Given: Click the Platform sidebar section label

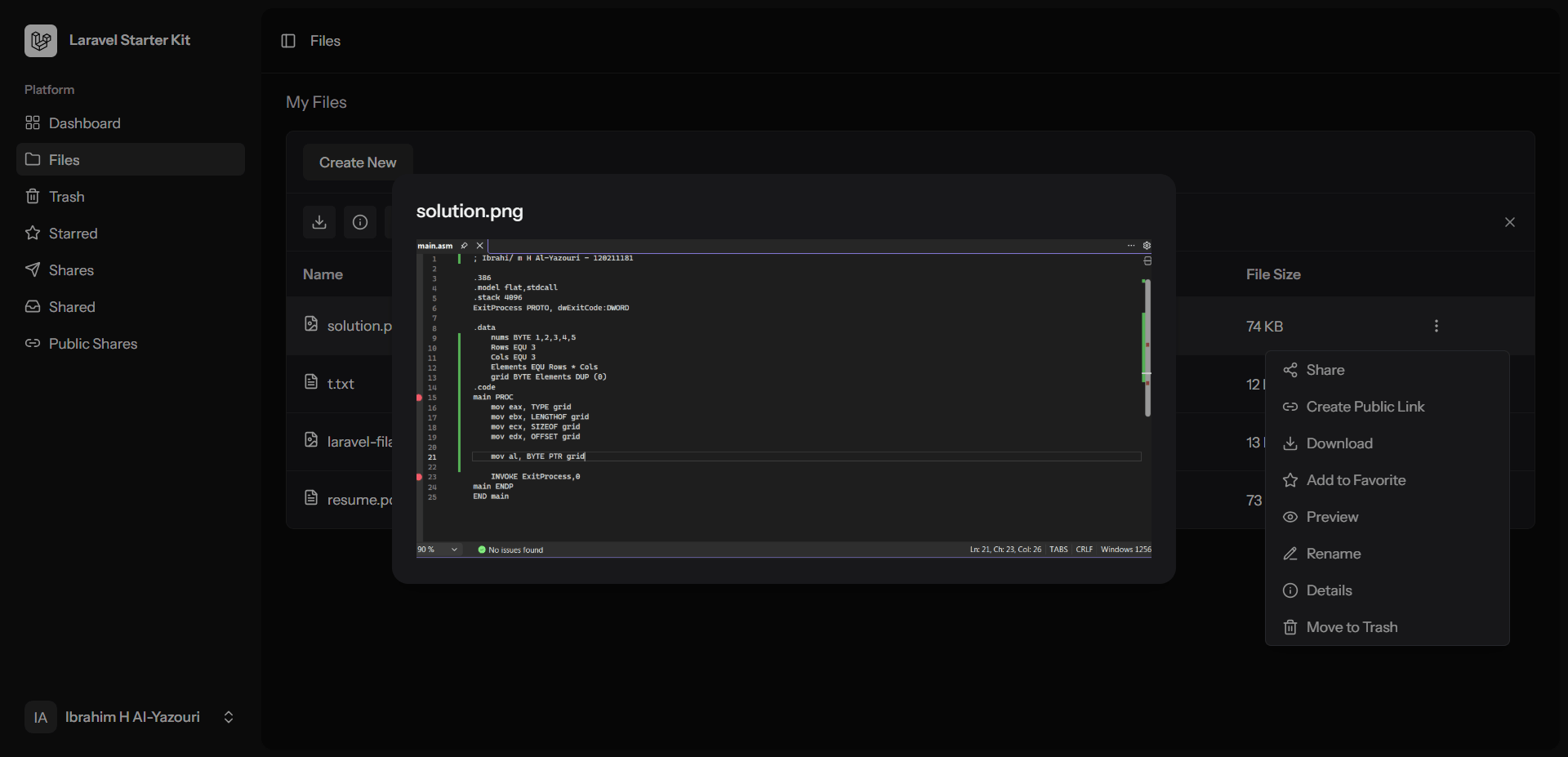Looking at the screenshot, I should coord(49,90).
